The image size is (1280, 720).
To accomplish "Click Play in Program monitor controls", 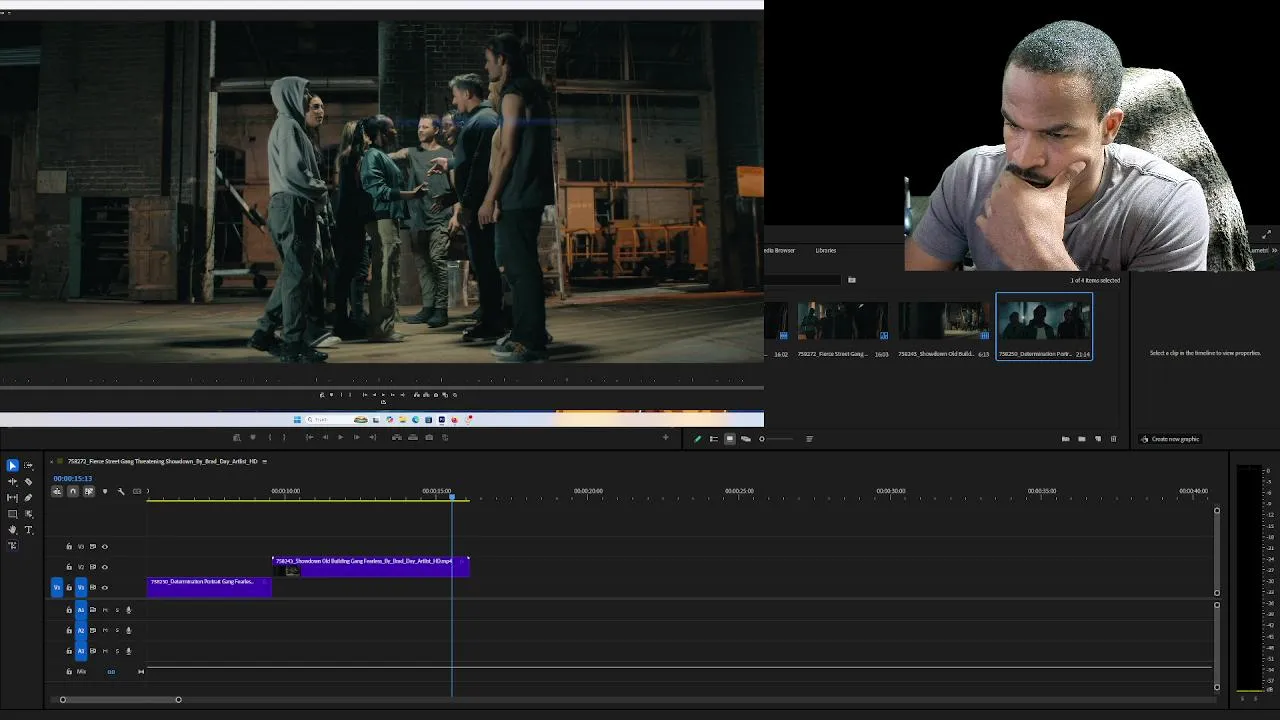I will 340,437.
